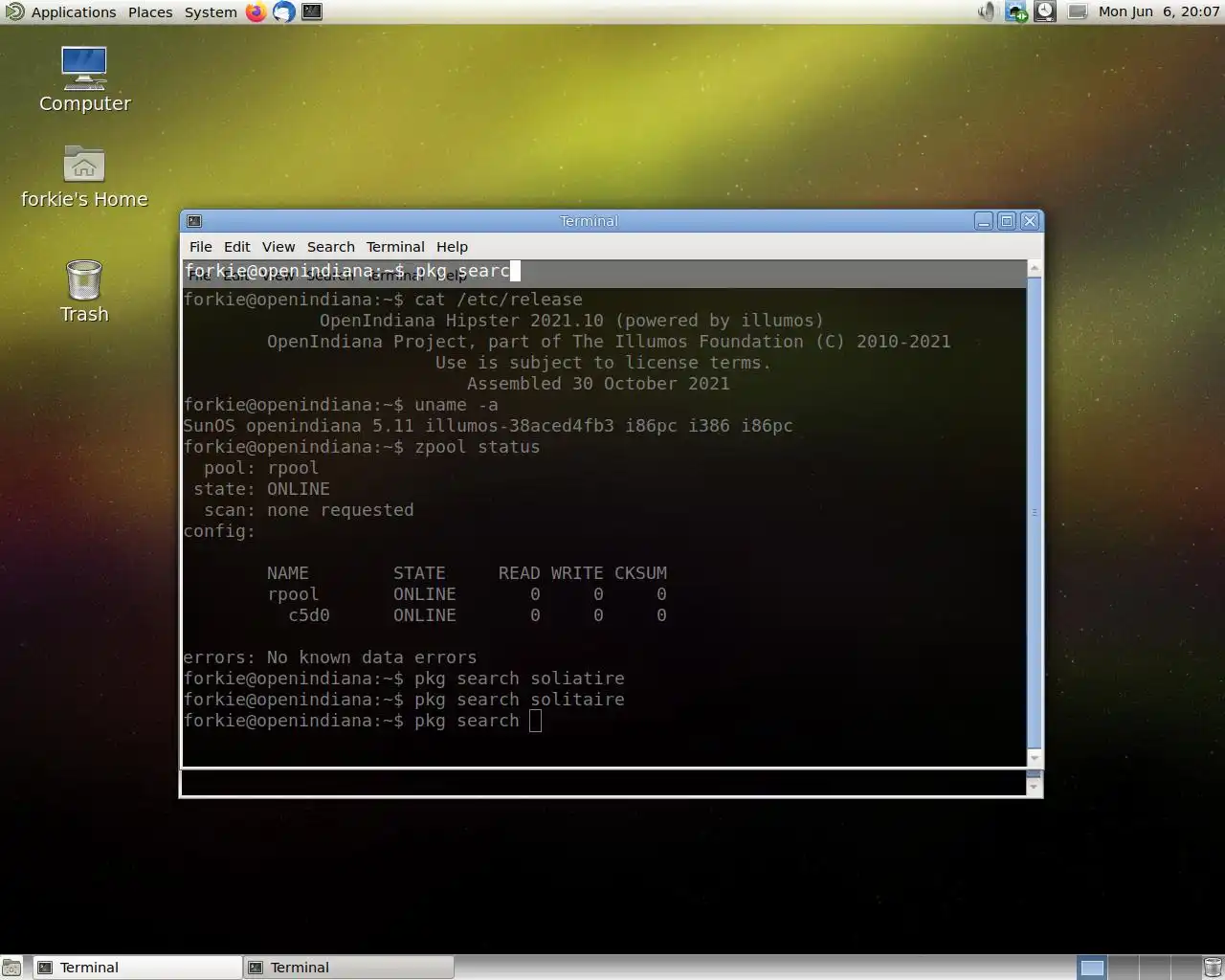Click the Terminal window title bar text

click(589, 221)
